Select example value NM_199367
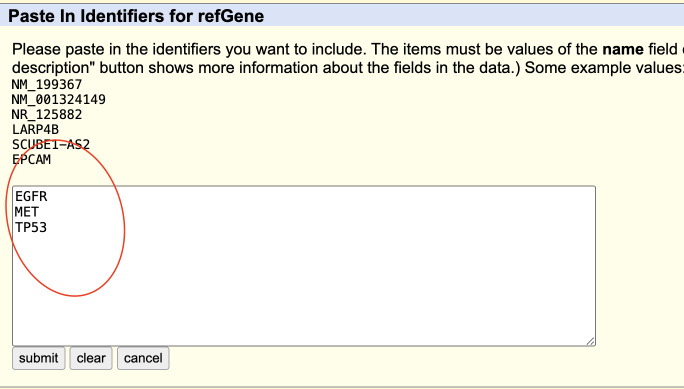 (47, 84)
